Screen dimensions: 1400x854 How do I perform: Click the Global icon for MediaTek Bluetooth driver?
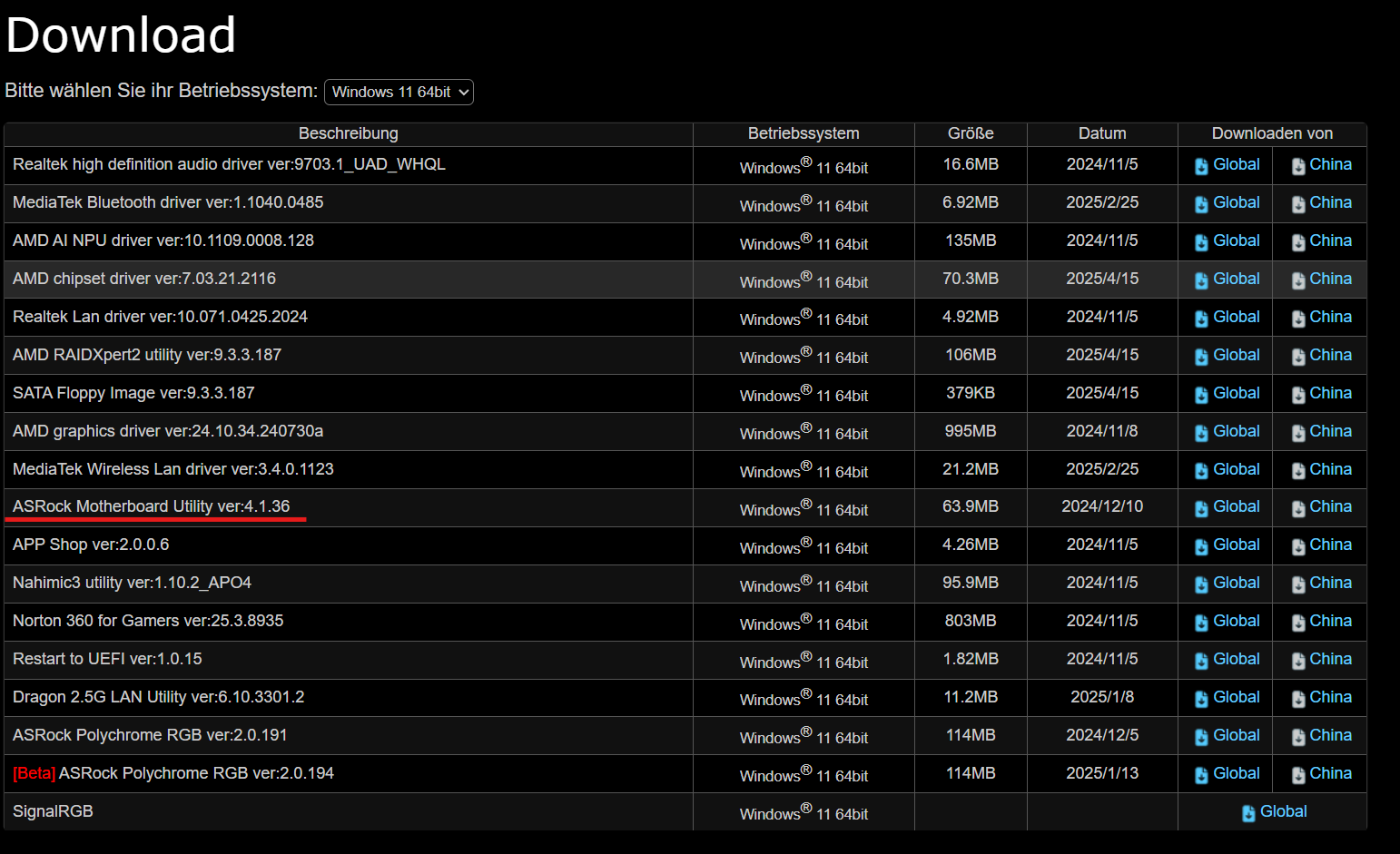pos(1201,204)
